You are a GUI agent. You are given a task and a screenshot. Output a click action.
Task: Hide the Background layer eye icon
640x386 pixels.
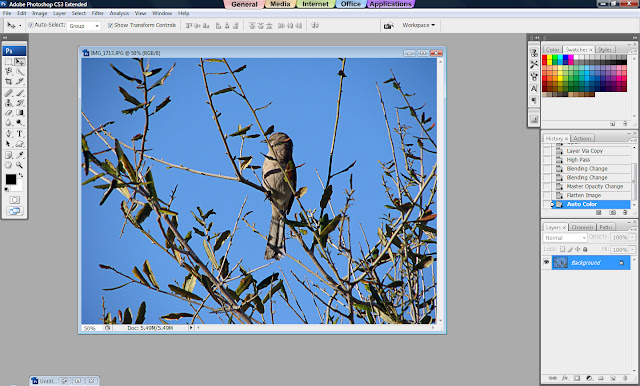point(547,262)
